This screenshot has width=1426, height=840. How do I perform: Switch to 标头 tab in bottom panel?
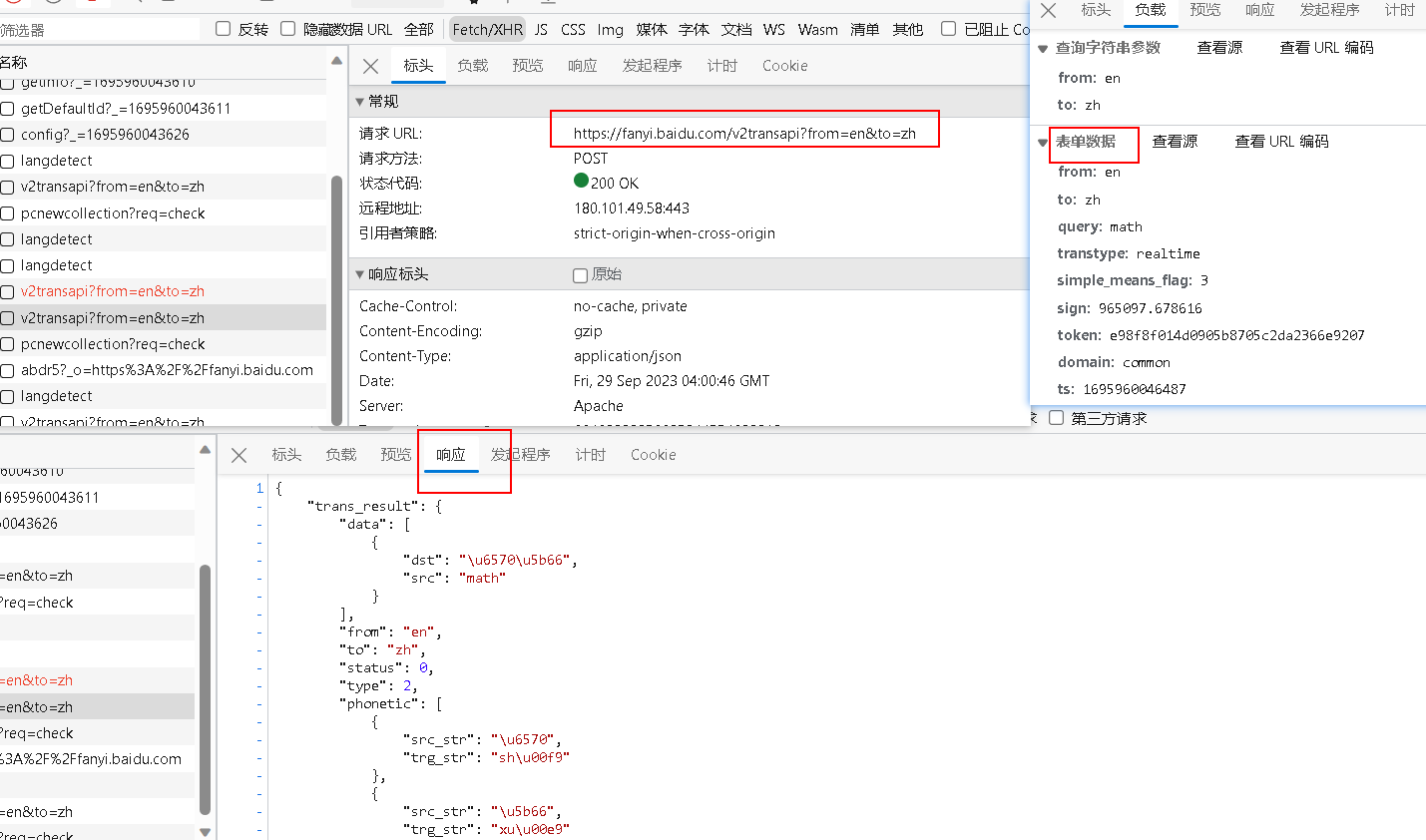(x=286, y=455)
